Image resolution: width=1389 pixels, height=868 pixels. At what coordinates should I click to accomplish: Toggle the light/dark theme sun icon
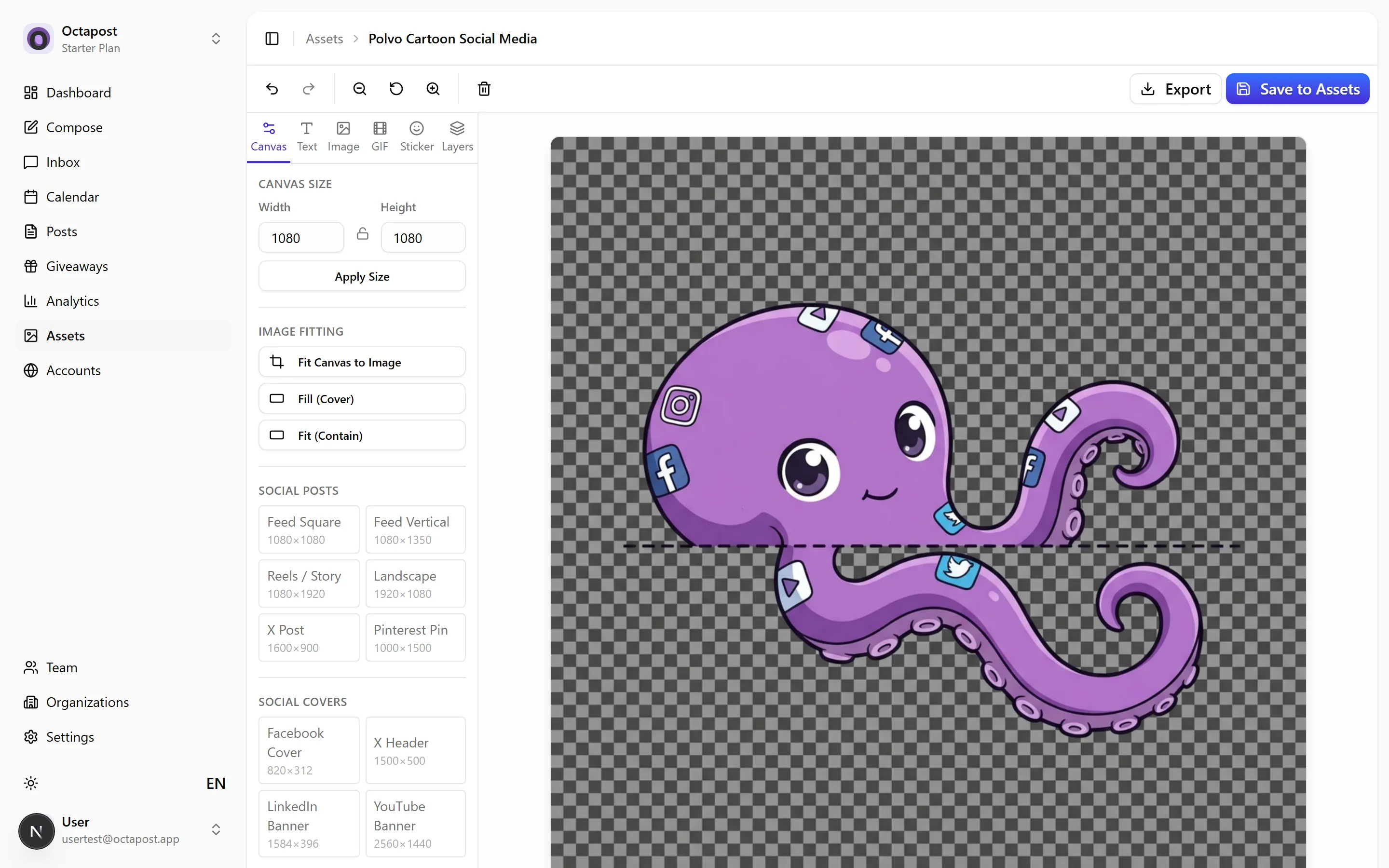click(x=31, y=783)
